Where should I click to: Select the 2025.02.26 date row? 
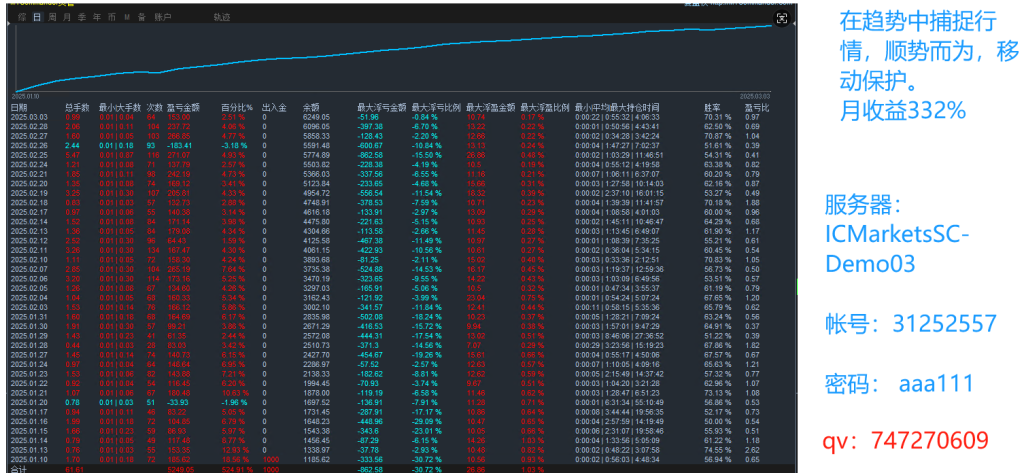coord(392,145)
